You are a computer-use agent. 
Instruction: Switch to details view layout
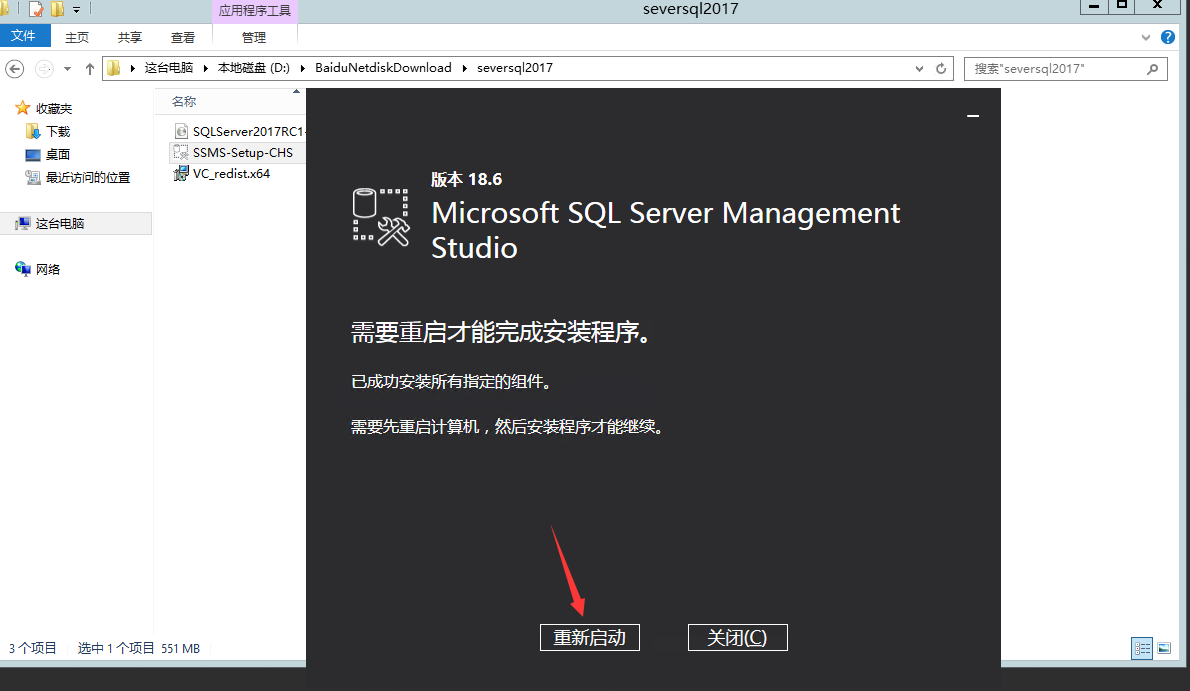pyautogui.click(x=1142, y=648)
